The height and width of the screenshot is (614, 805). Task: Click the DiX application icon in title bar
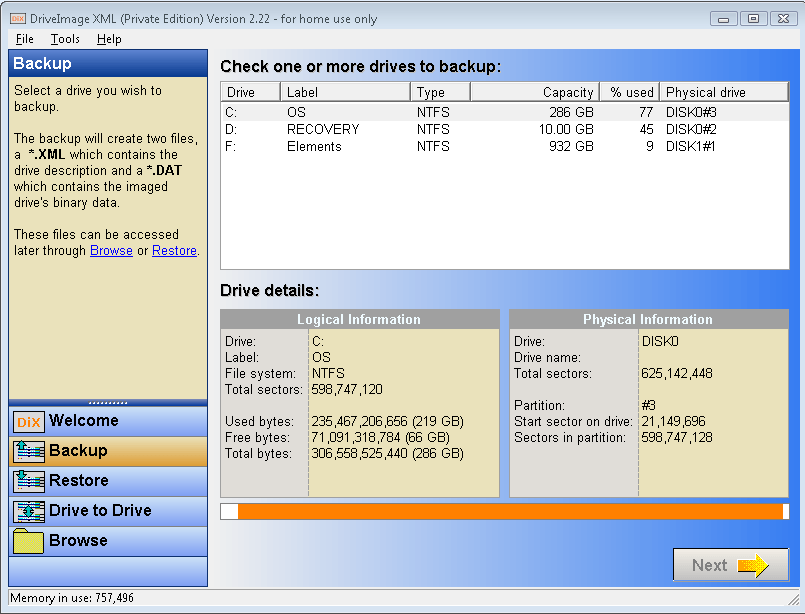(17, 19)
